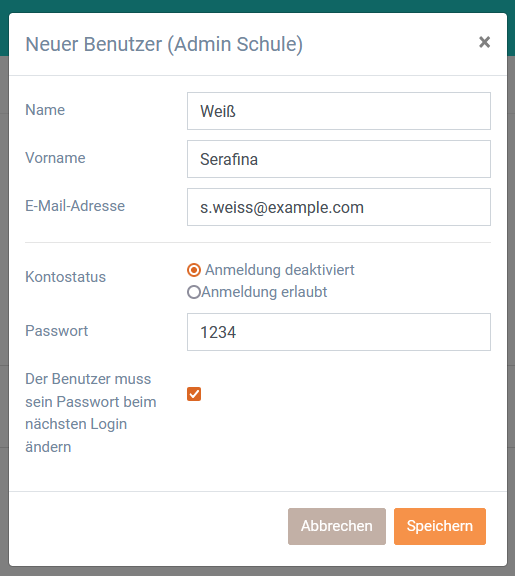Close the Neuer Benutzer dialog with X
This screenshot has width=515, height=576.
[x=485, y=42]
